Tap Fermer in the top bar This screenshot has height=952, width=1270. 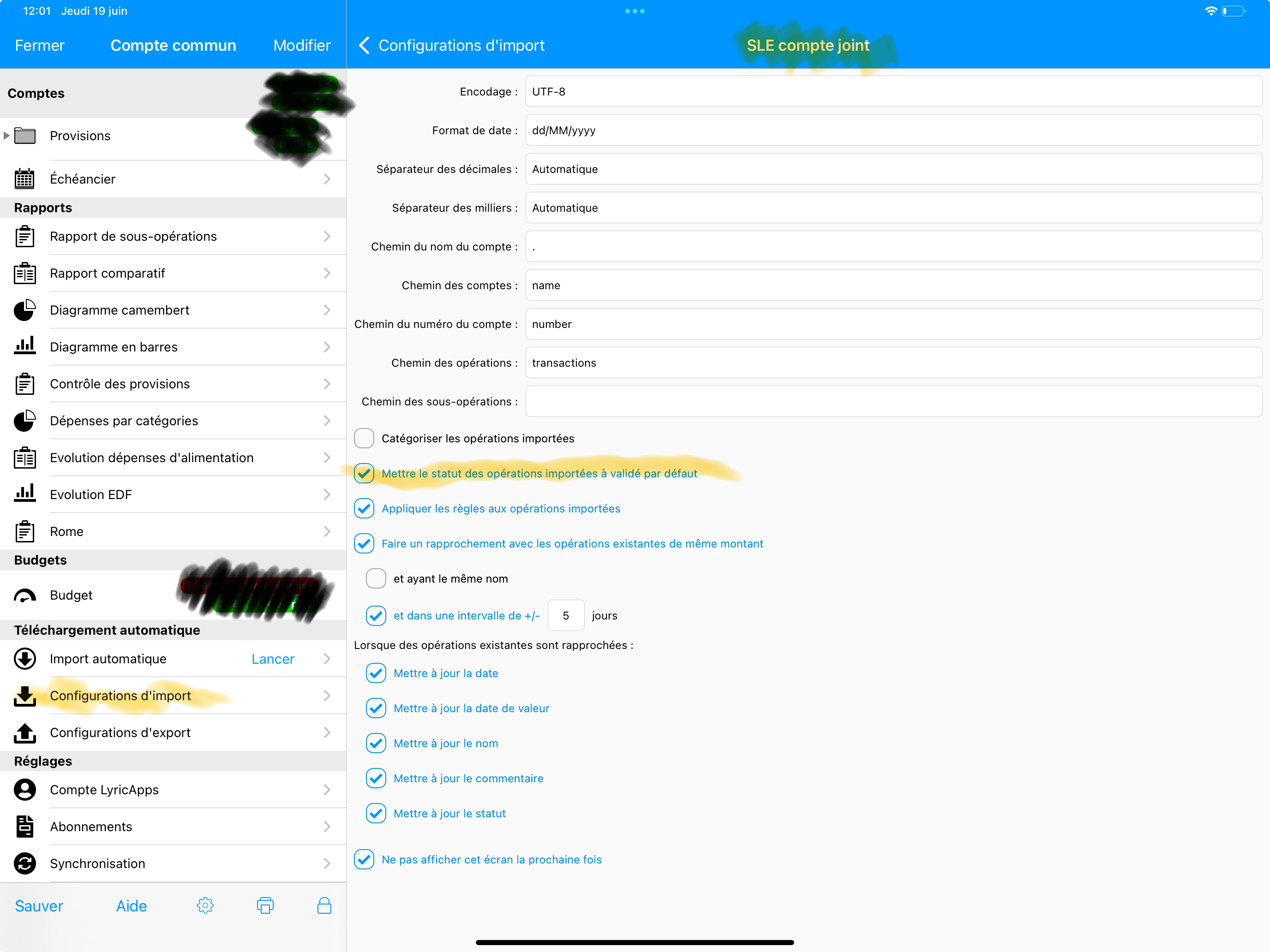pyautogui.click(x=40, y=45)
